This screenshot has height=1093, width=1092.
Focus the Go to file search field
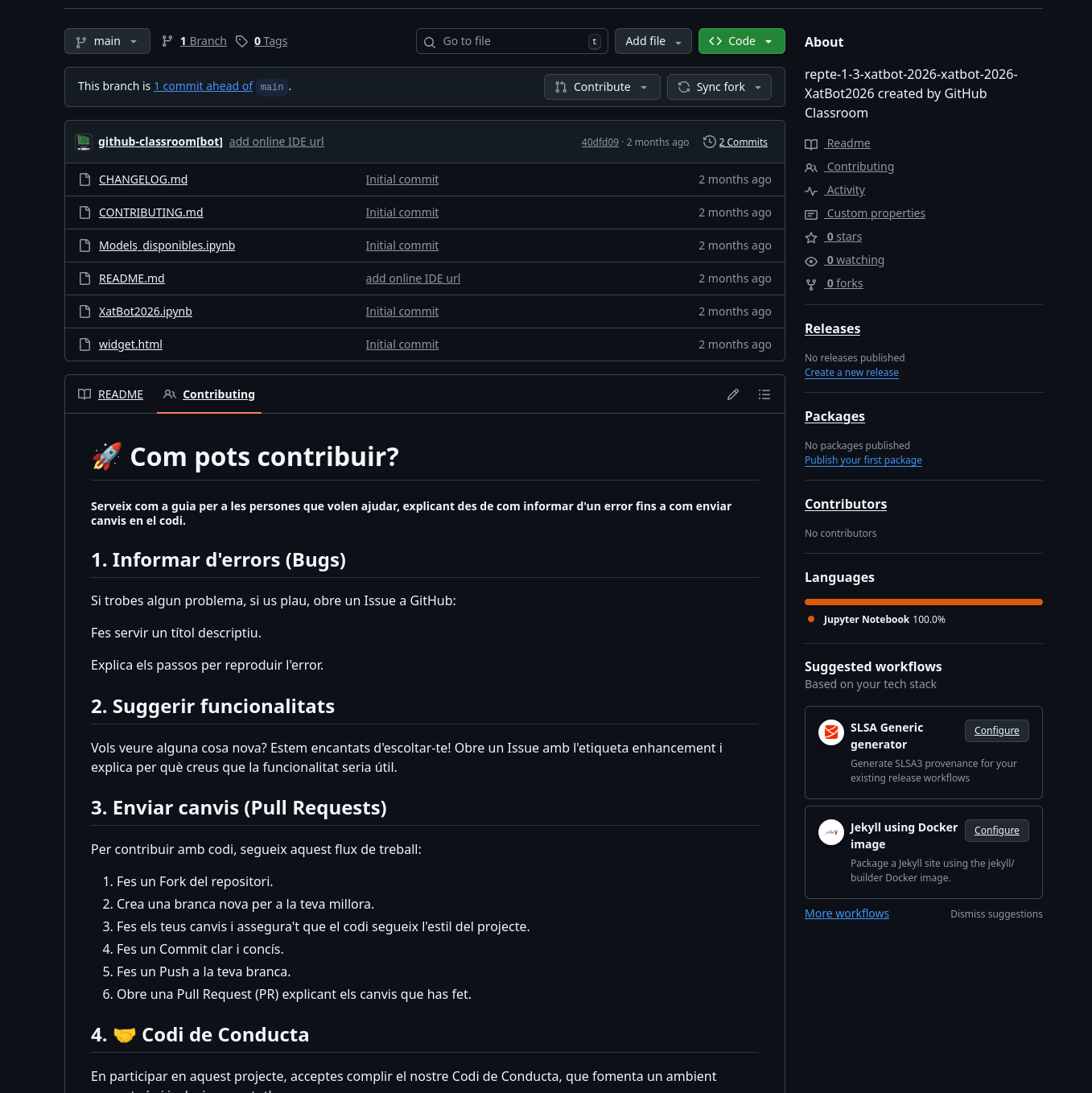click(512, 41)
